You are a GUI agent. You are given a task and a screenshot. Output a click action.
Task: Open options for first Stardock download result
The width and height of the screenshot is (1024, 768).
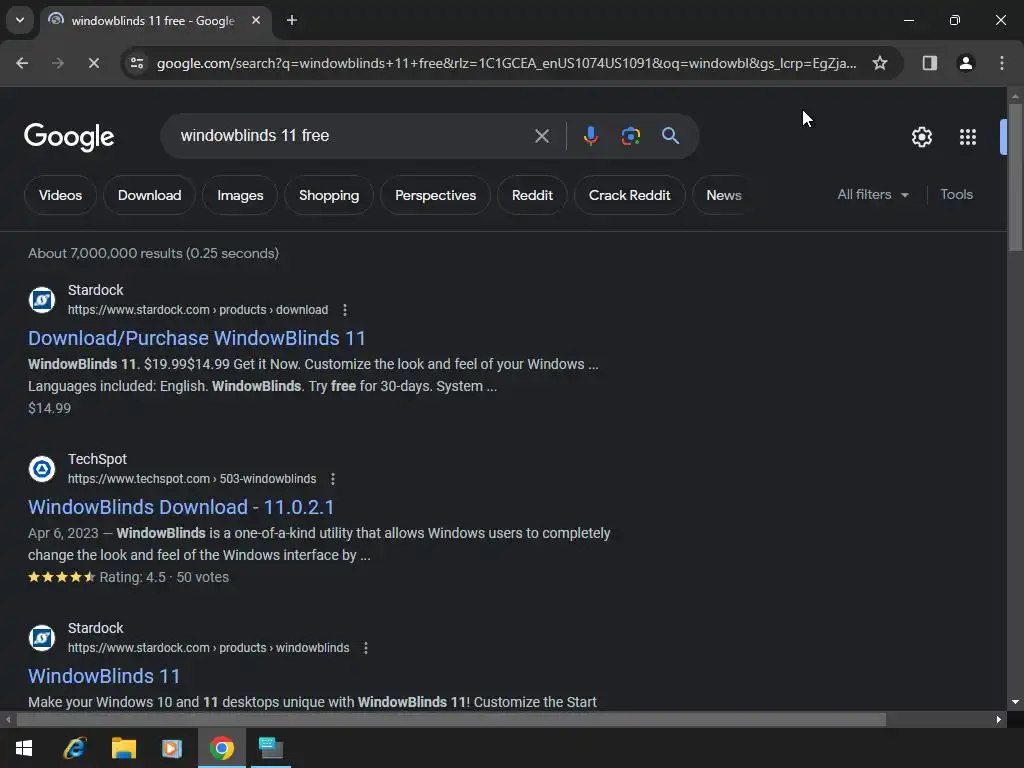click(345, 310)
